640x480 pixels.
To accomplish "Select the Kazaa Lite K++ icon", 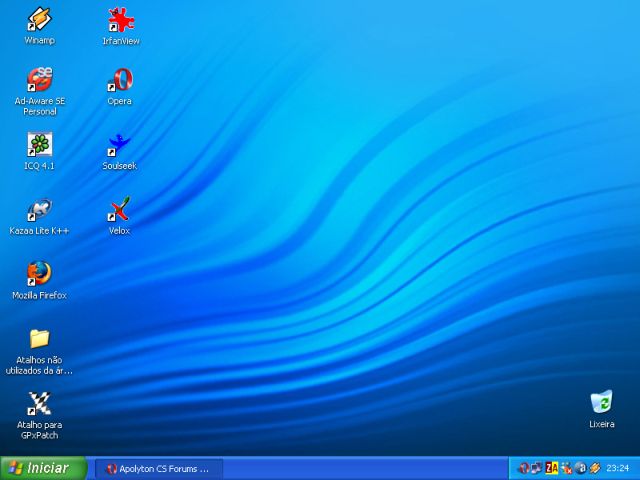I will [39, 209].
